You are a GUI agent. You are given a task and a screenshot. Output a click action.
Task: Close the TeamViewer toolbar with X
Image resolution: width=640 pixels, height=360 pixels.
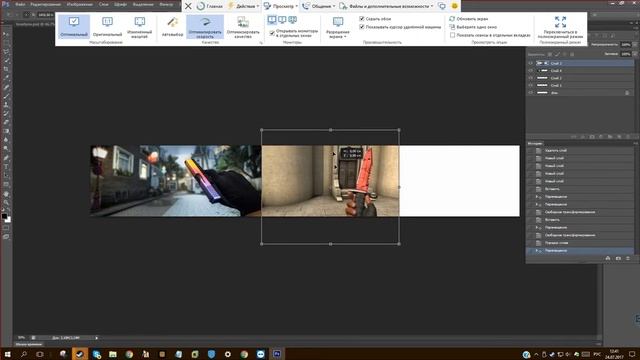[x=188, y=6]
